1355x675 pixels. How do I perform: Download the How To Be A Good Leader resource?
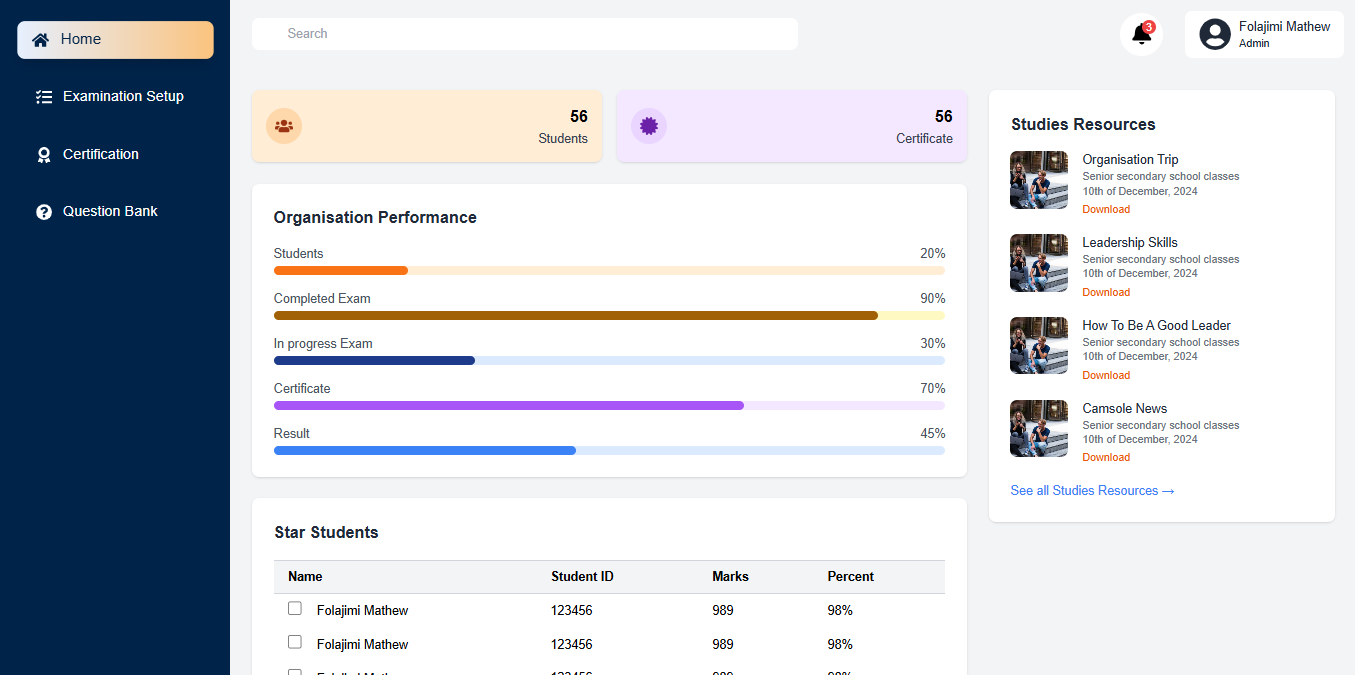(1106, 376)
